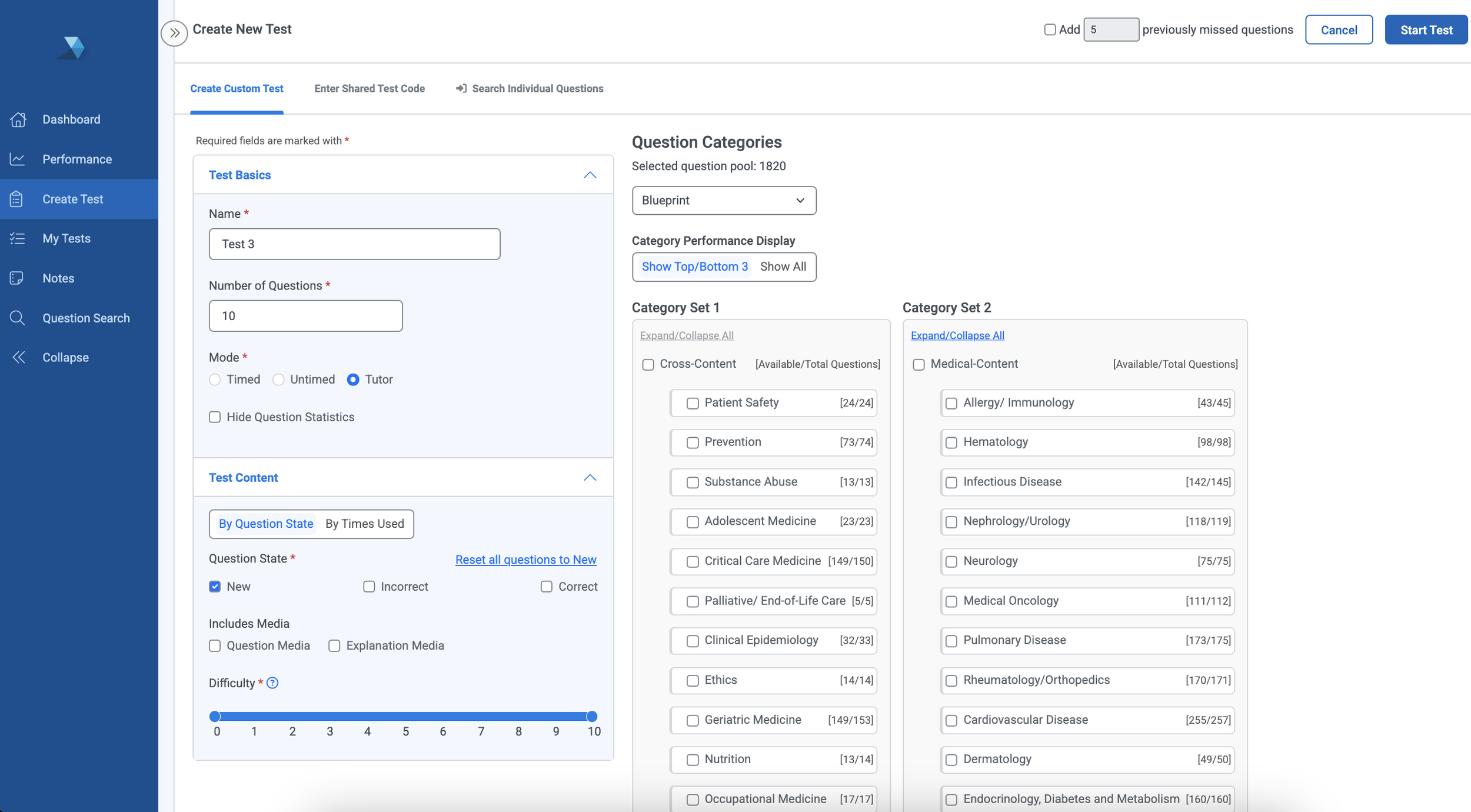This screenshot has width=1471, height=812.
Task: Select the Question Search icon
Action: 86,318
